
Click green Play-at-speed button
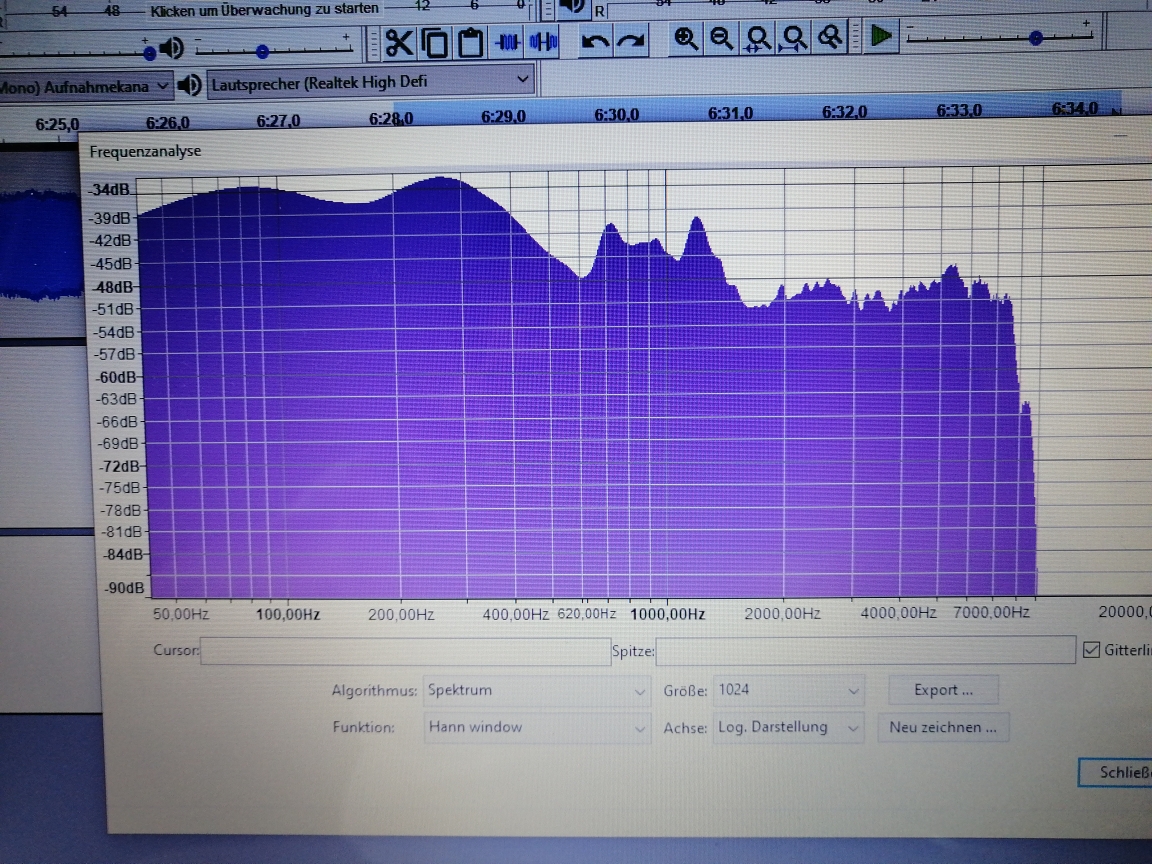click(x=881, y=35)
